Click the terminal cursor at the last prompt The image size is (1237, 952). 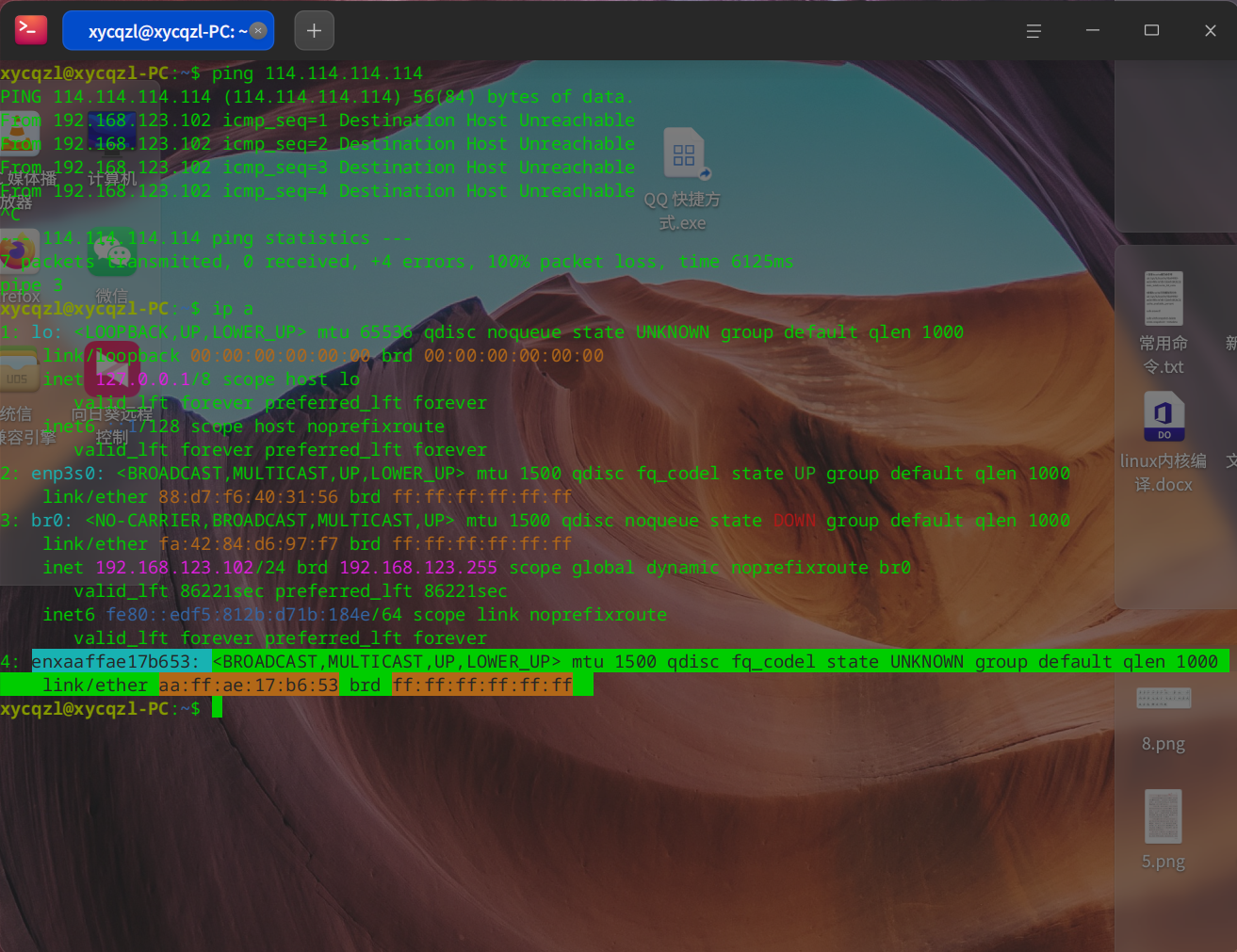pos(217,708)
